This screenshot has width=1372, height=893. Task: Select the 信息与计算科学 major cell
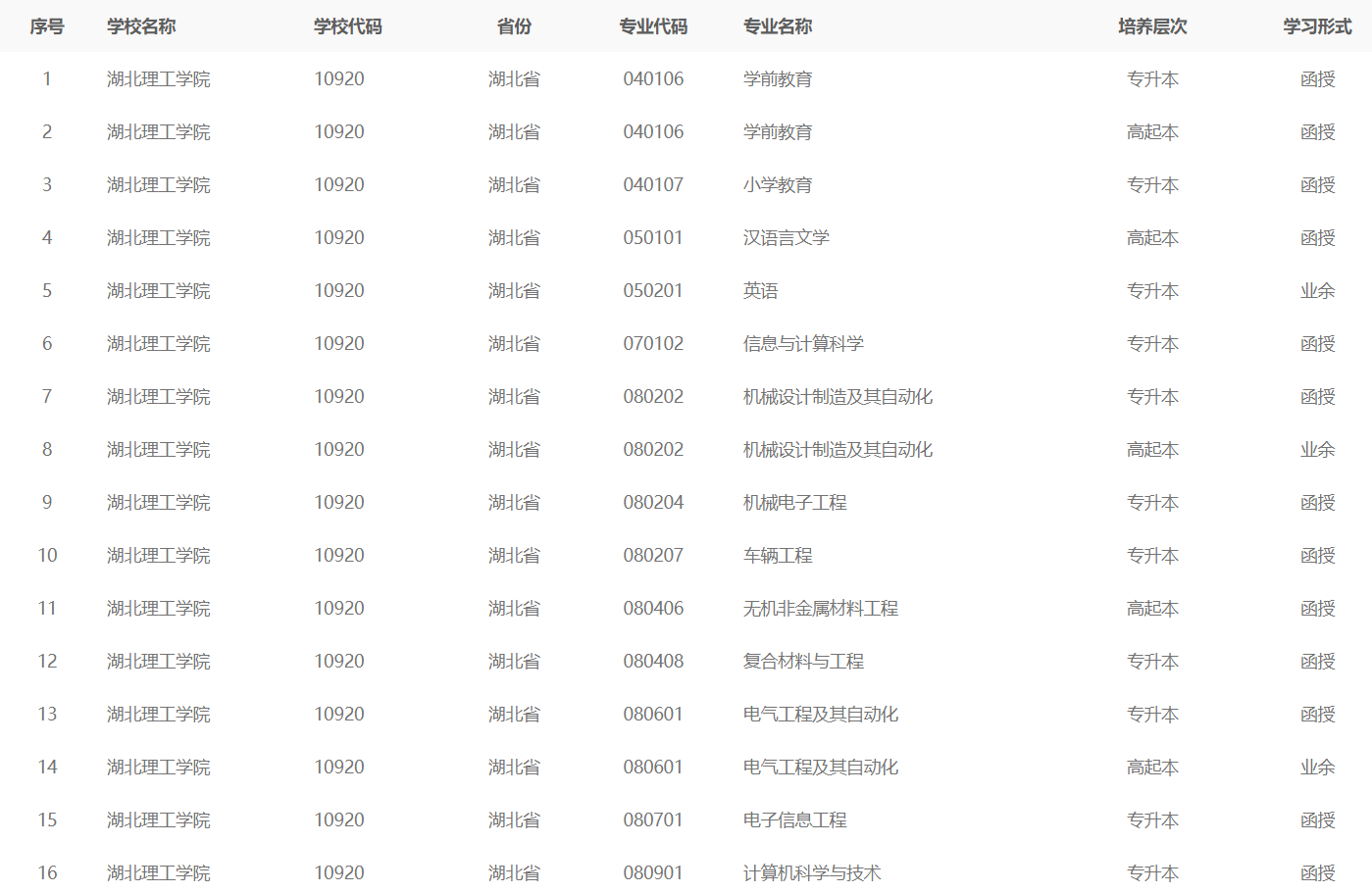(803, 344)
